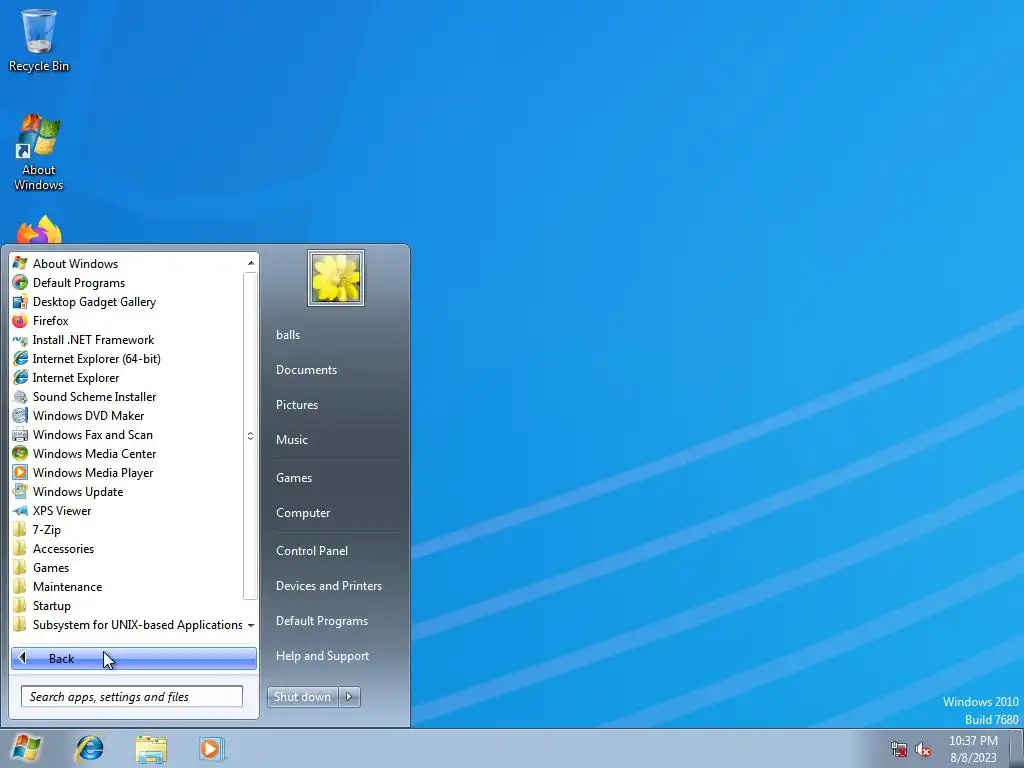Viewport: 1024px width, 768px height.
Task: Click the Shut down button
Action: [303, 697]
